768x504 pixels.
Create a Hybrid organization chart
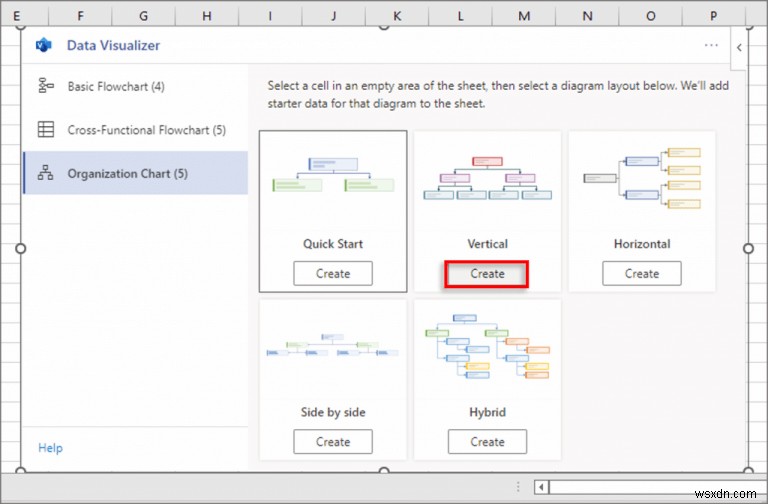[487, 442]
